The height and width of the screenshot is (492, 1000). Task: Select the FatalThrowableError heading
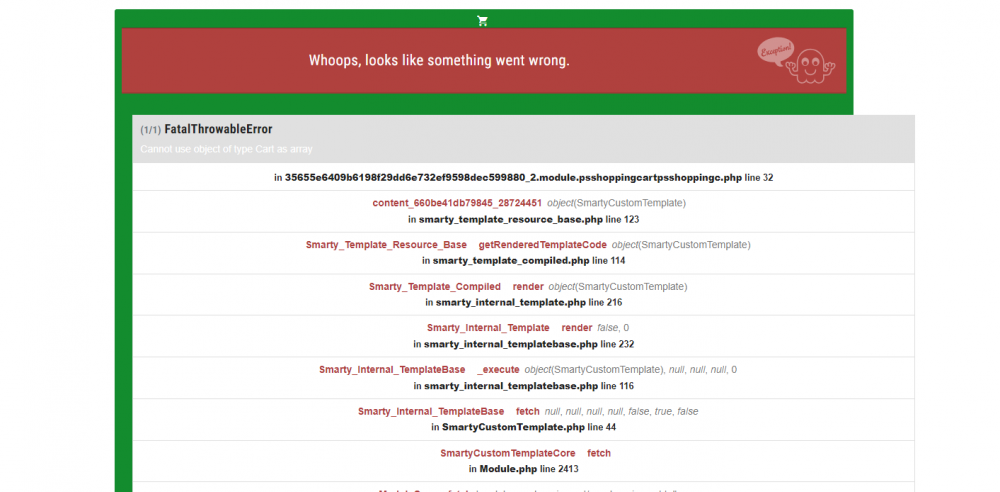point(218,130)
